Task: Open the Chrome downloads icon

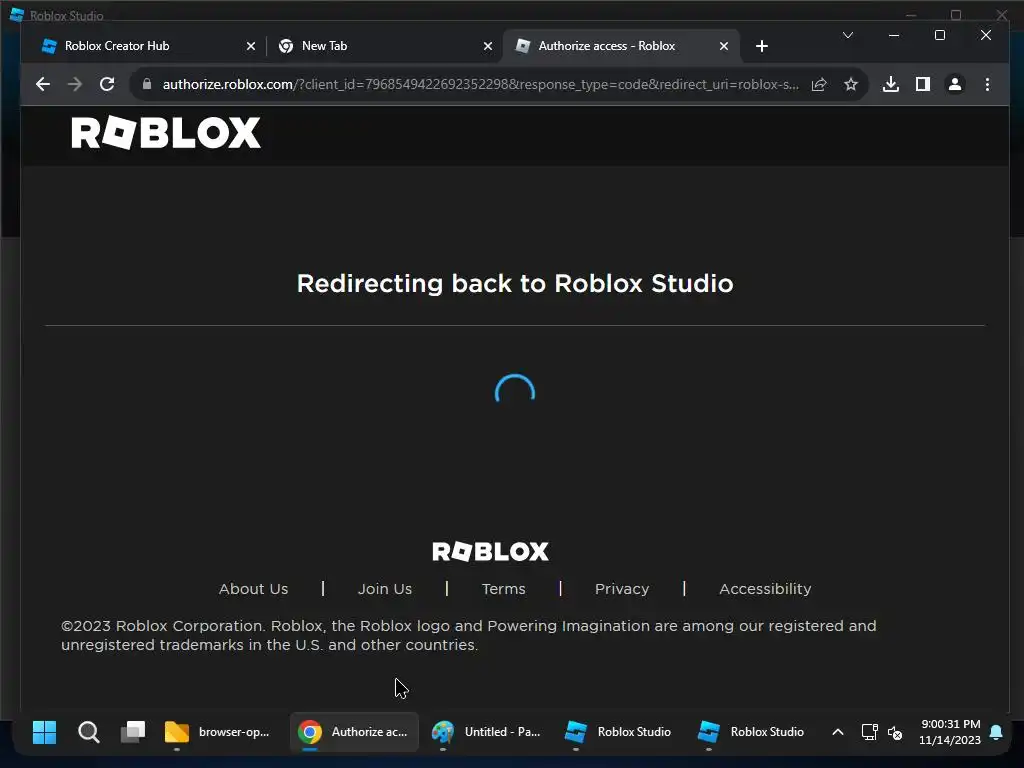Action: coord(891,84)
